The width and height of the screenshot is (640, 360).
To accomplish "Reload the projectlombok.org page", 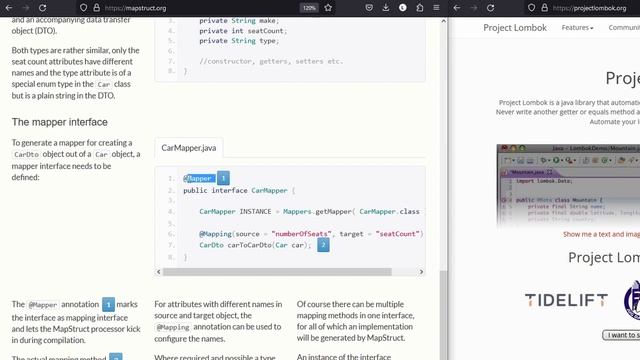I will 491,8.
